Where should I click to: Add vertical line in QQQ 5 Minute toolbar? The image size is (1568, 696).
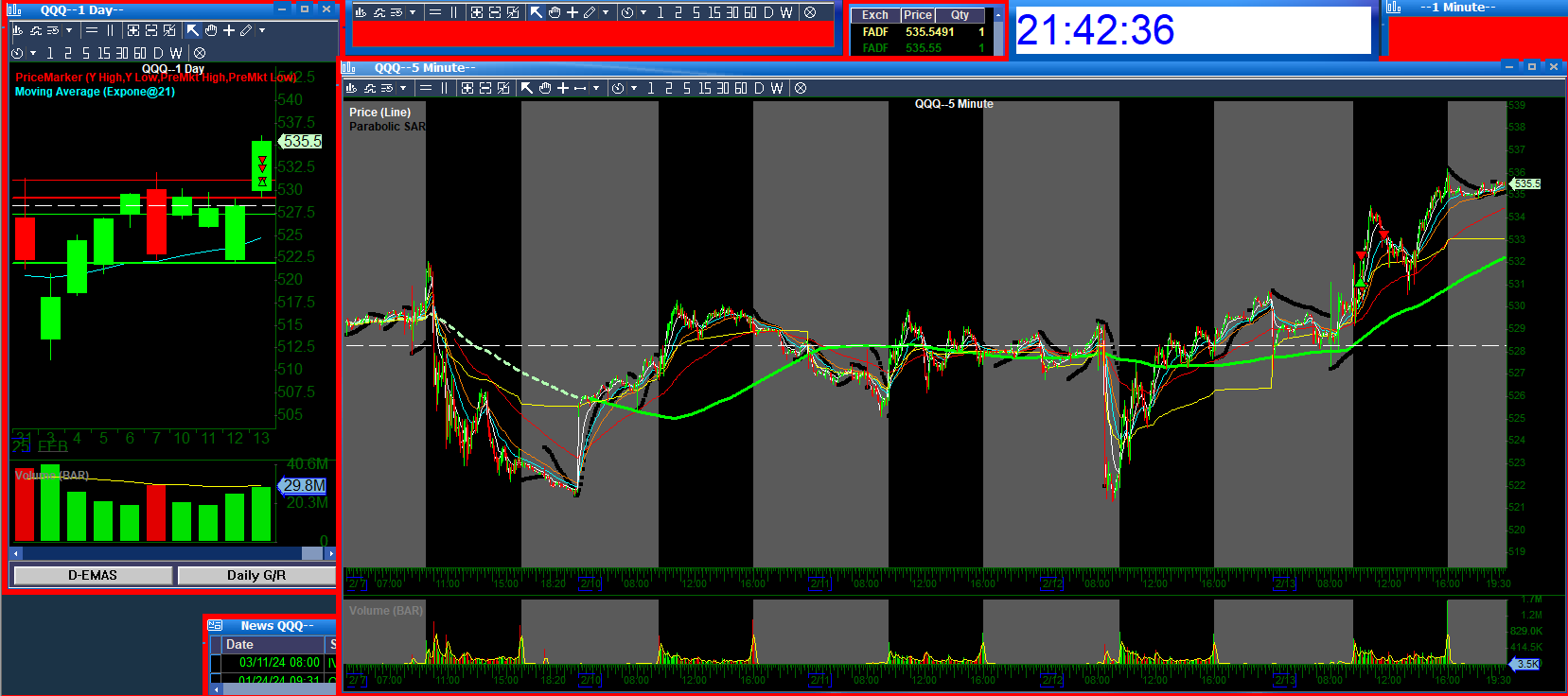pos(444,88)
